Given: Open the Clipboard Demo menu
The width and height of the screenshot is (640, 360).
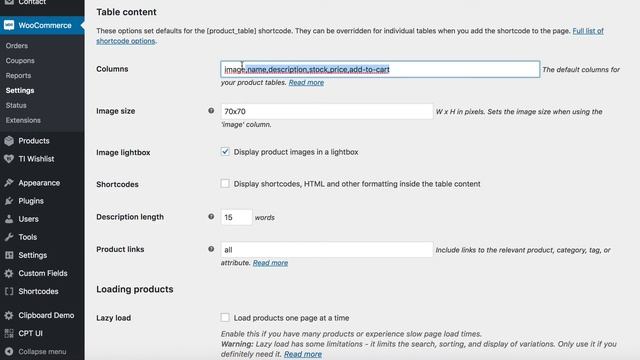Looking at the screenshot, I should (x=46, y=315).
